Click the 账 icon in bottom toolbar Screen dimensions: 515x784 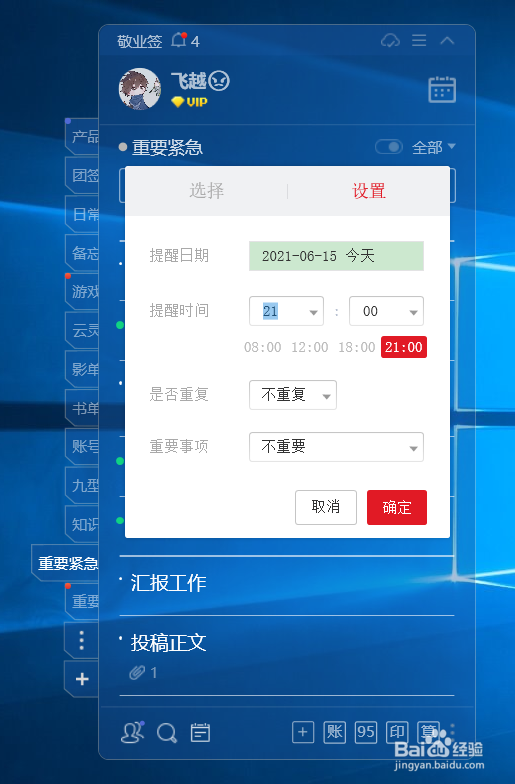point(334,732)
